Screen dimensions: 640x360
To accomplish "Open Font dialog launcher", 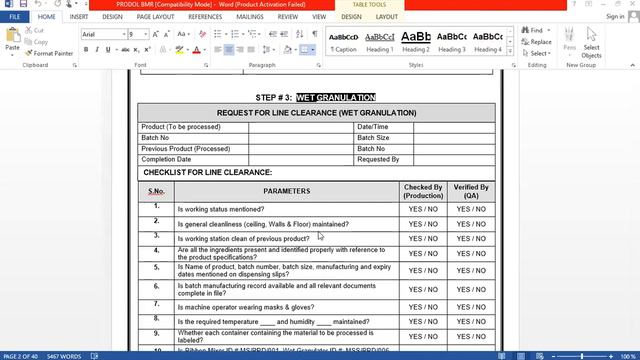I will click(x=206, y=65).
